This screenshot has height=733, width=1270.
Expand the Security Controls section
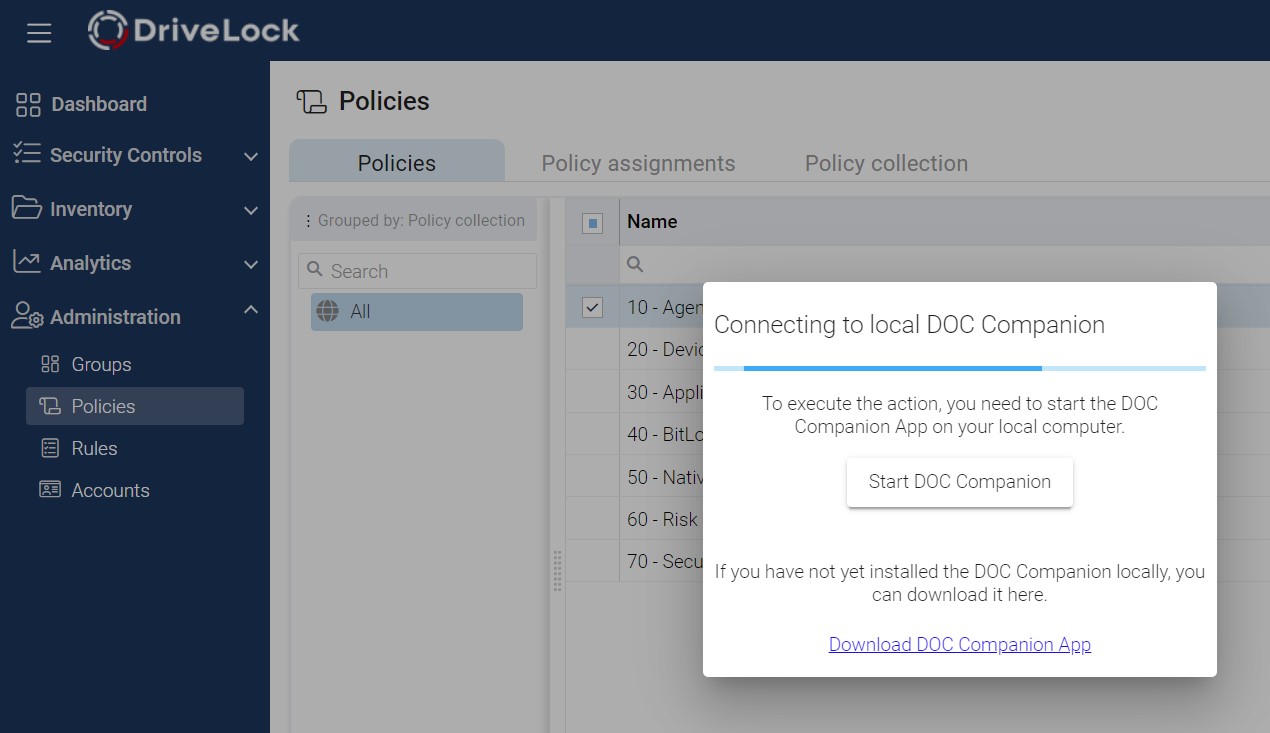tap(251, 156)
